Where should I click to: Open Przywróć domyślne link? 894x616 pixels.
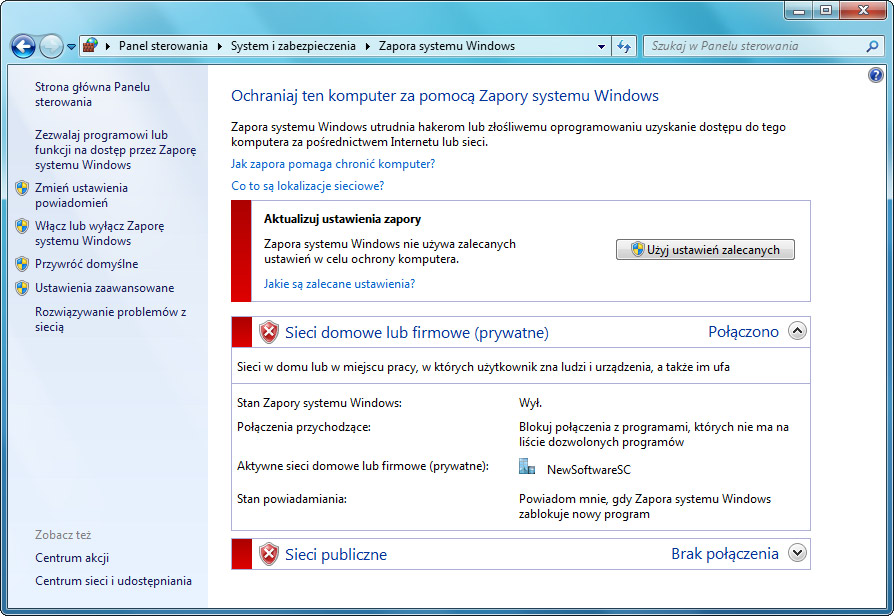[87, 264]
